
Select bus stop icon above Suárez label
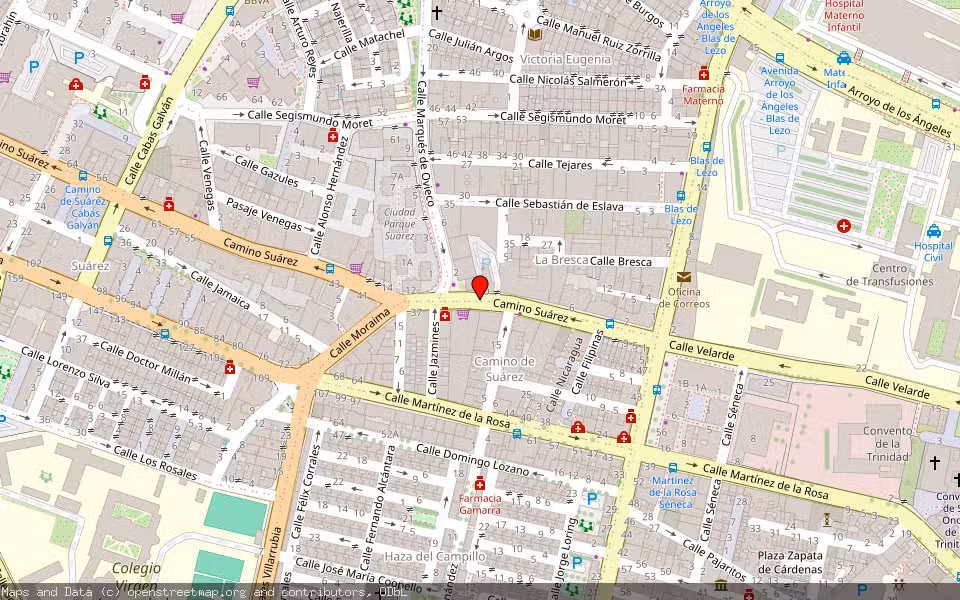point(108,241)
